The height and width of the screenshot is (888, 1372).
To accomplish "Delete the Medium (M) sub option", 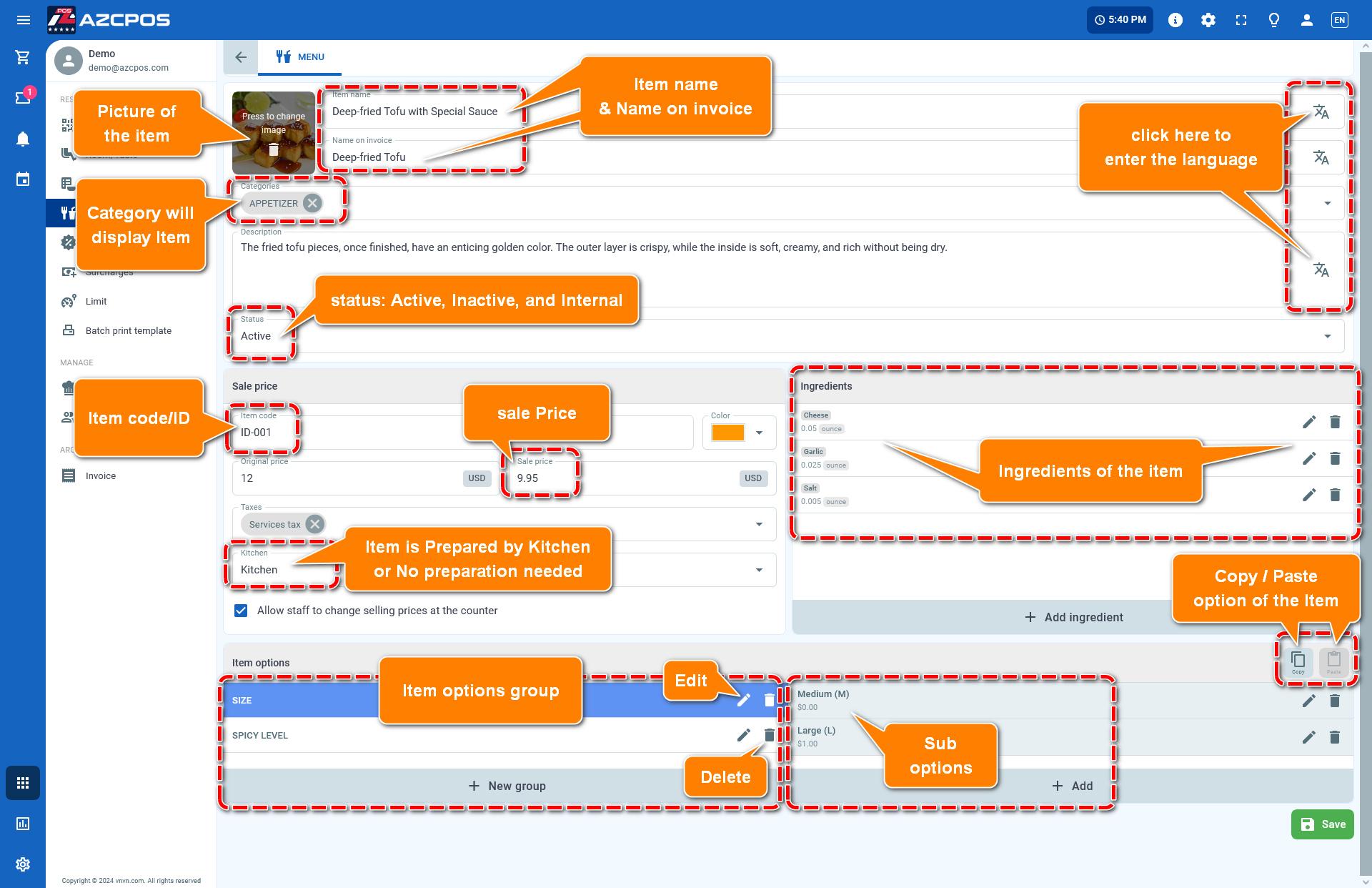I will point(1335,701).
